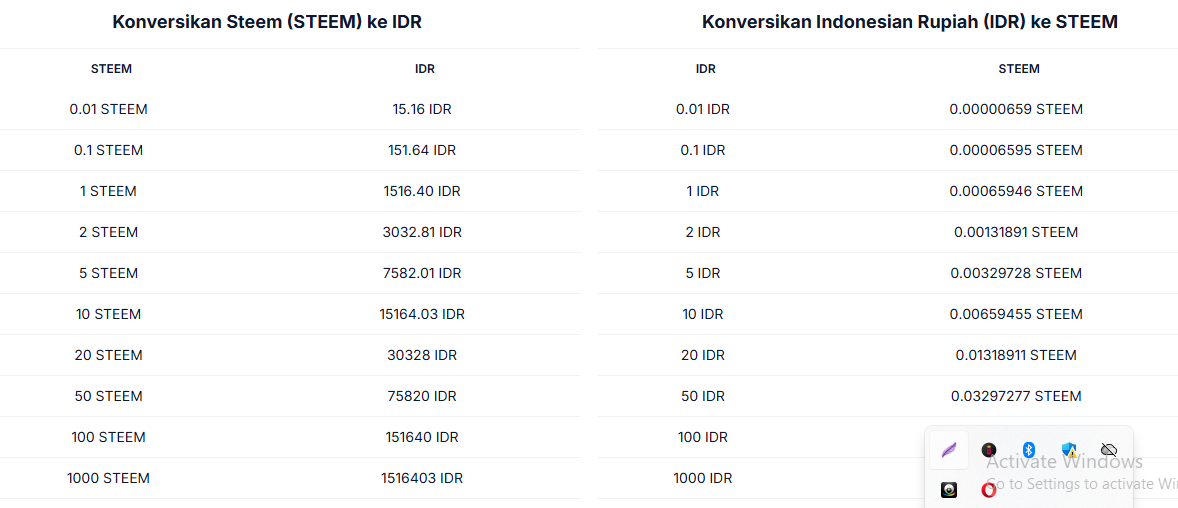The image size is (1178, 508).
Task: Click heading Konversikan Steem (STEEM) ke IDR
Action: pos(267,22)
